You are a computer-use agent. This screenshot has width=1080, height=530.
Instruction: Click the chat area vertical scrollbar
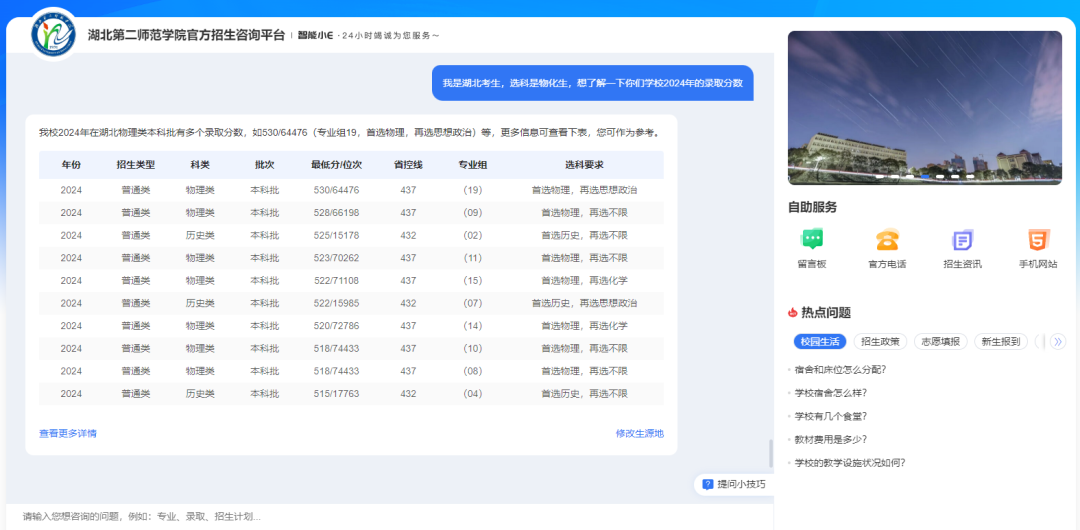coord(770,453)
